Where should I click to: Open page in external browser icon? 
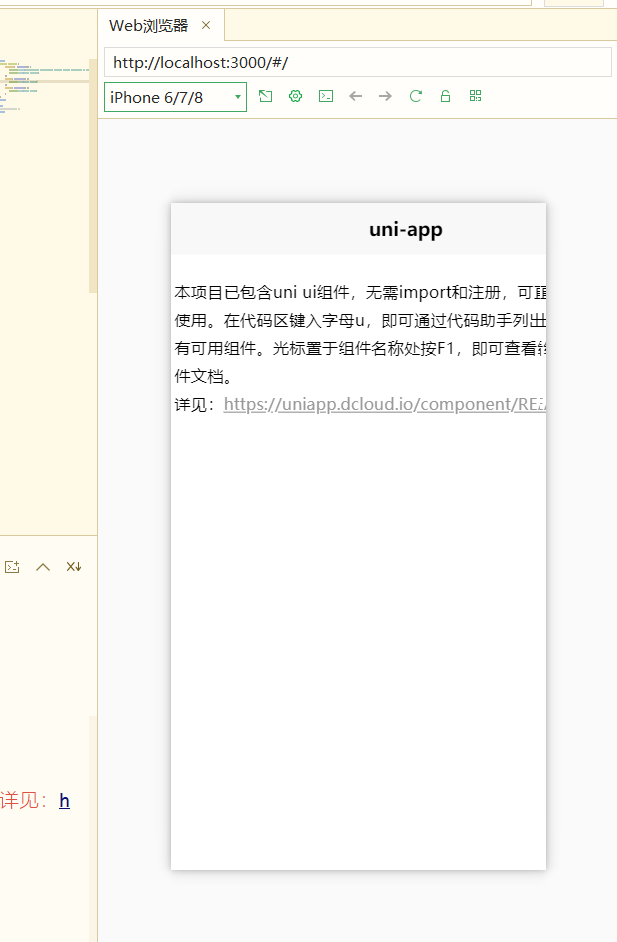tap(266, 96)
